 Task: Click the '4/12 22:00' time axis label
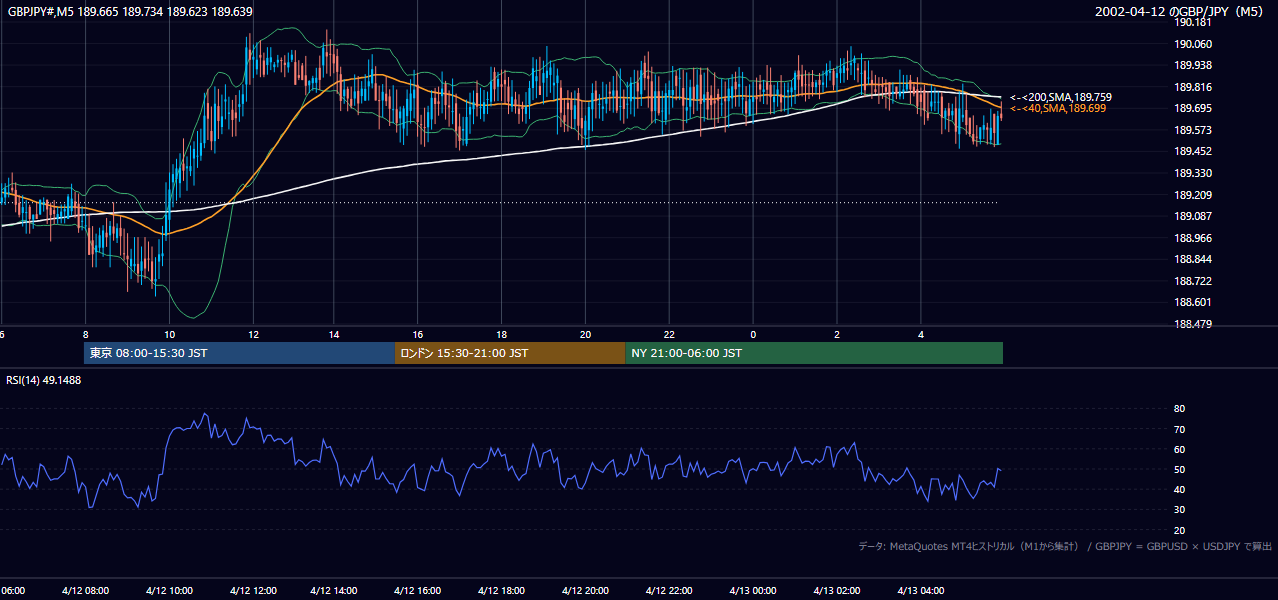point(669,591)
